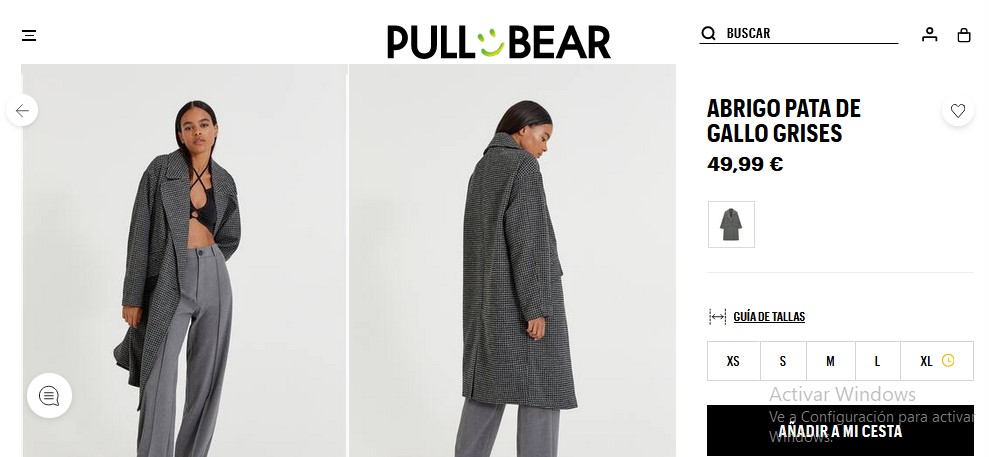Select size XS
The height and width of the screenshot is (457, 989).
pyautogui.click(x=734, y=361)
